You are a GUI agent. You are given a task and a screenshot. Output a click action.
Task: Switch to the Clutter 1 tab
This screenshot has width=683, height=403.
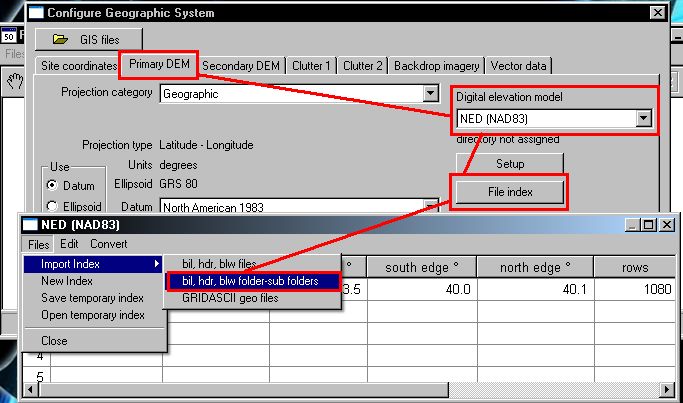311,66
